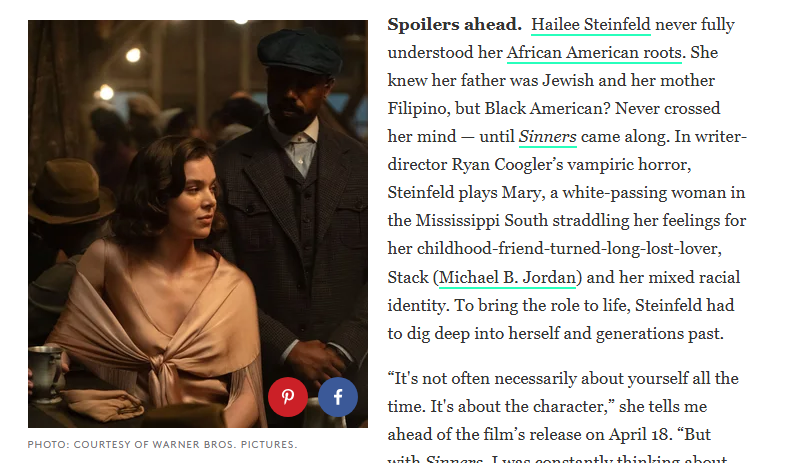This screenshot has height=463, width=798.
Task: Share the photo on Facebook
Action: click(x=338, y=397)
